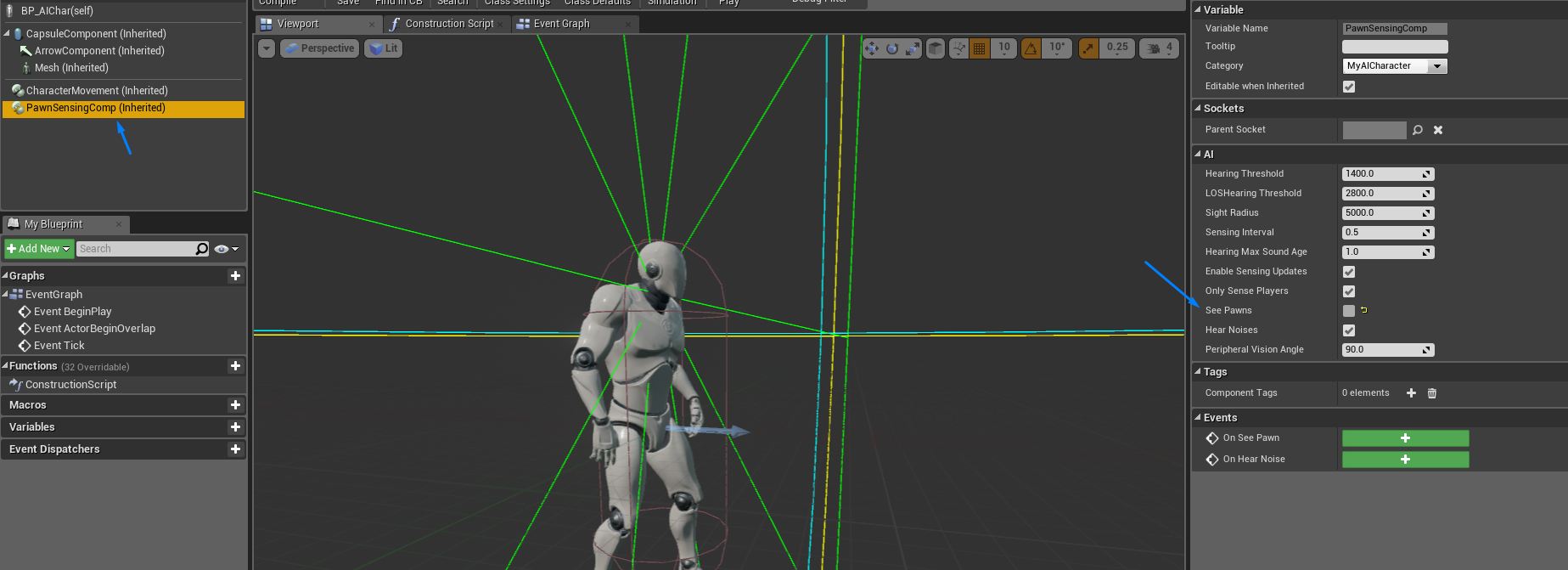The width and height of the screenshot is (1568, 570).
Task: Select the rotate gizmo tool
Action: [892, 48]
